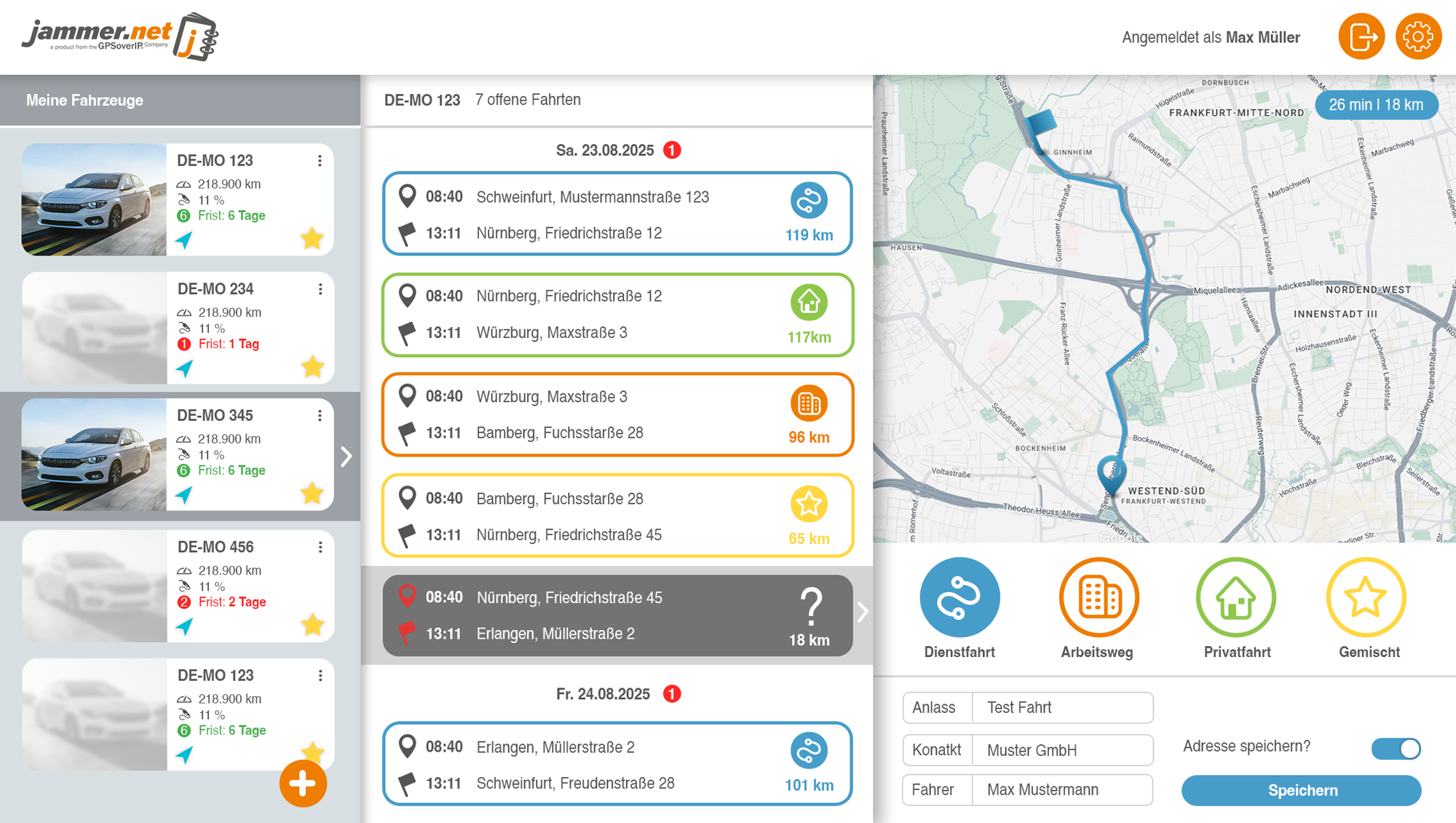The width and height of the screenshot is (1456, 823).
Task: Choose the Gemischt star icon
Action: click(x=1366, y=597)
